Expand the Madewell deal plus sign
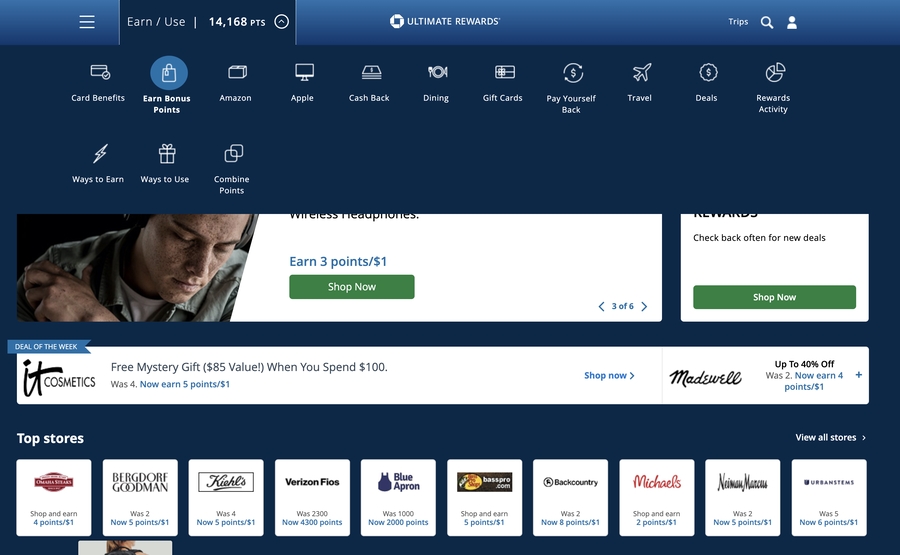 [x=858, y=375]
